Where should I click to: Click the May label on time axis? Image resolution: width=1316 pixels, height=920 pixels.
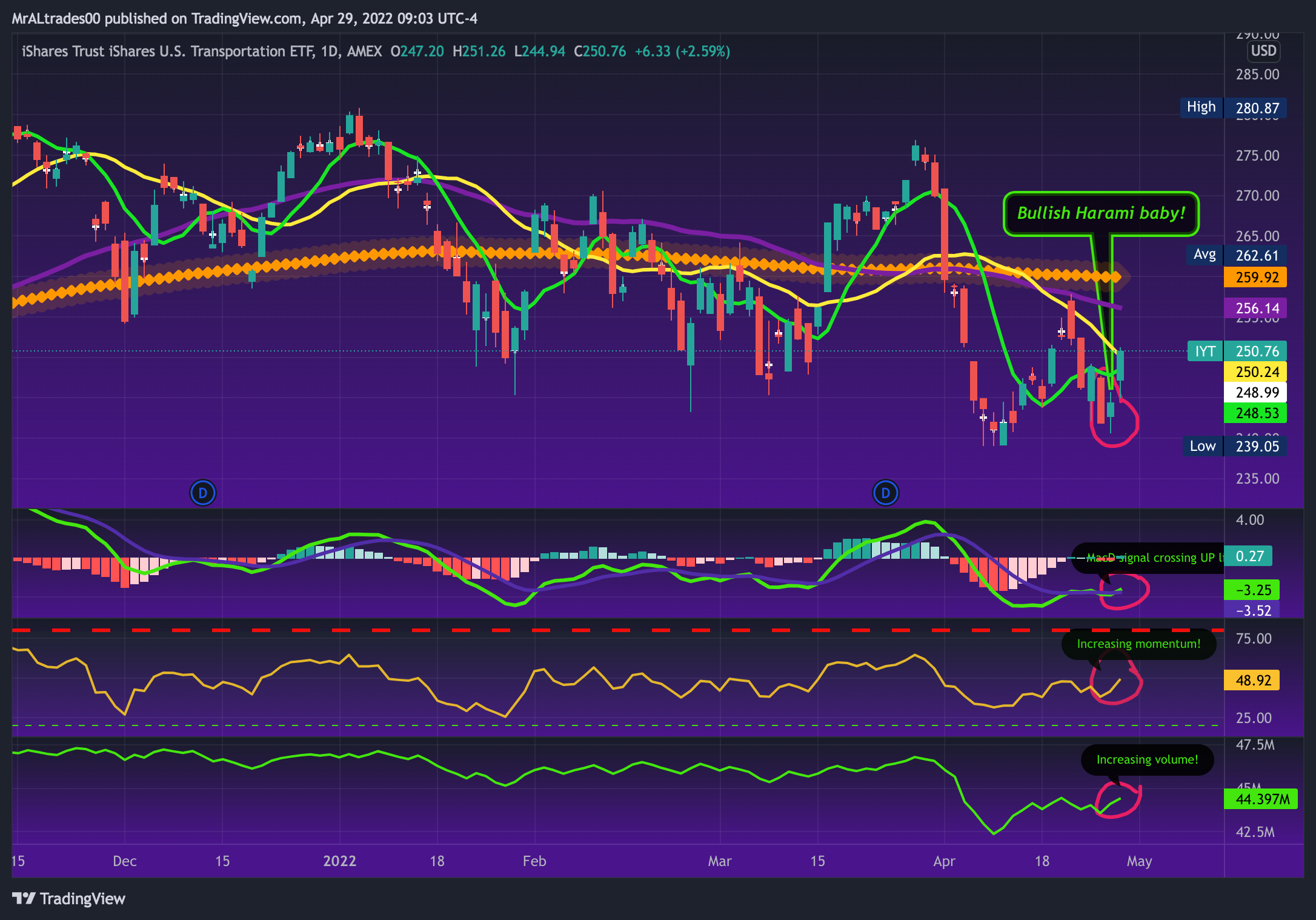point(1139,861)
